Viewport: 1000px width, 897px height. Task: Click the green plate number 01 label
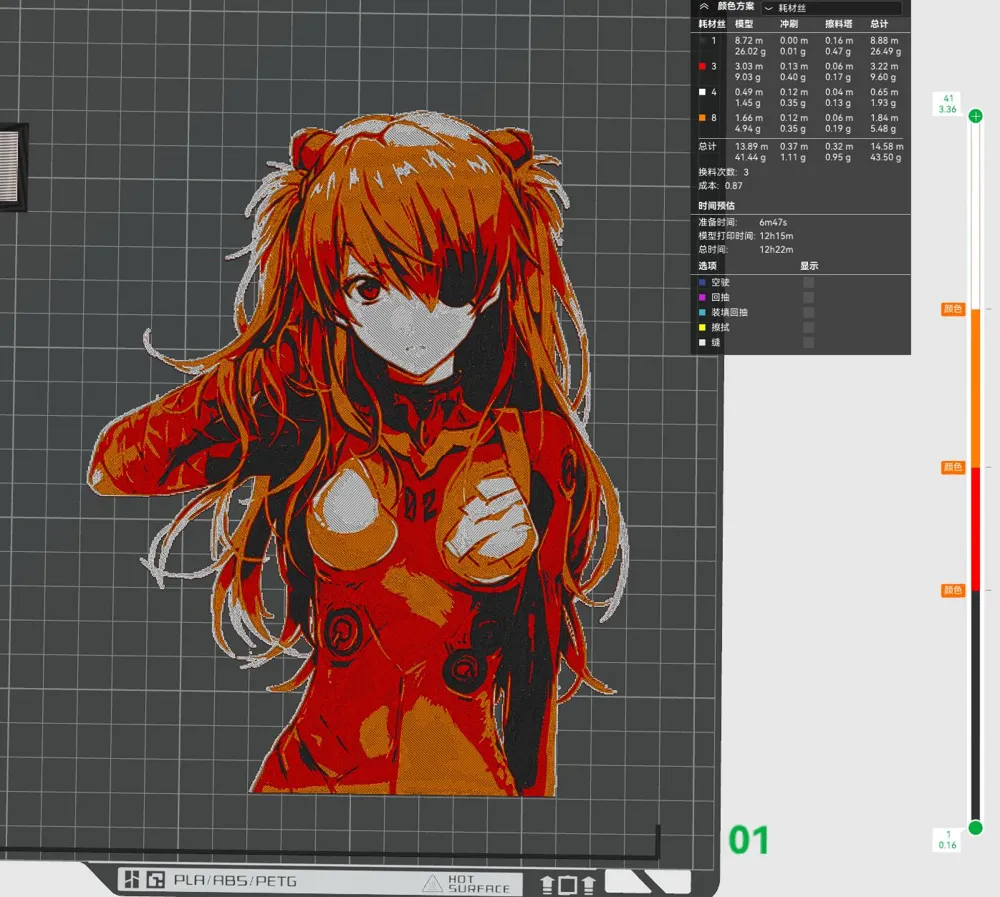point(749,840)
